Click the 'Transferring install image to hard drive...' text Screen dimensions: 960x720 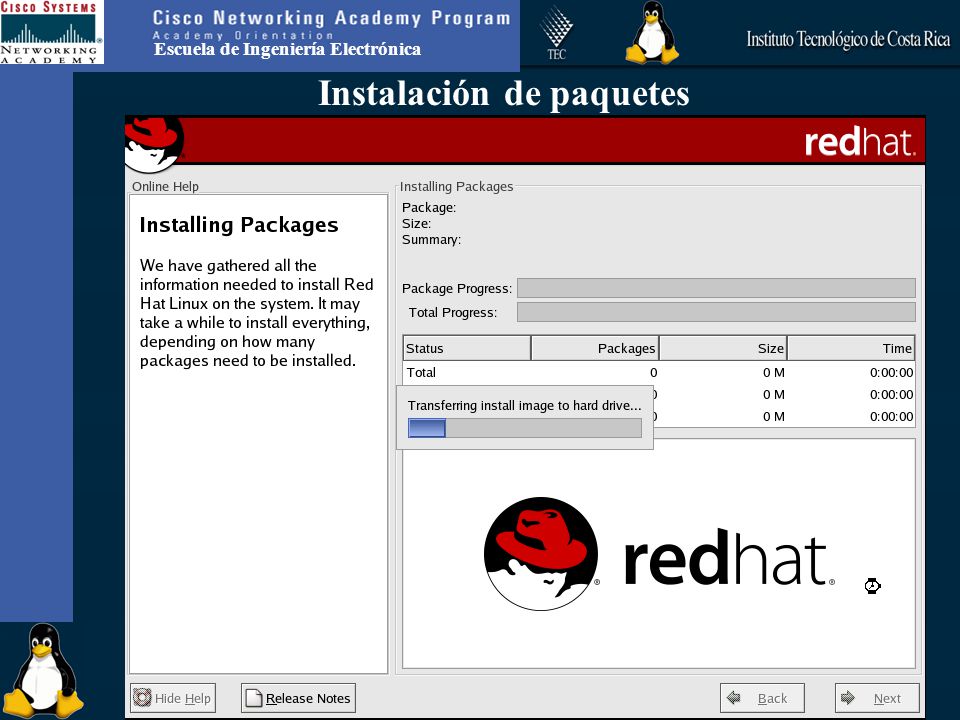[x=525, y=405]
